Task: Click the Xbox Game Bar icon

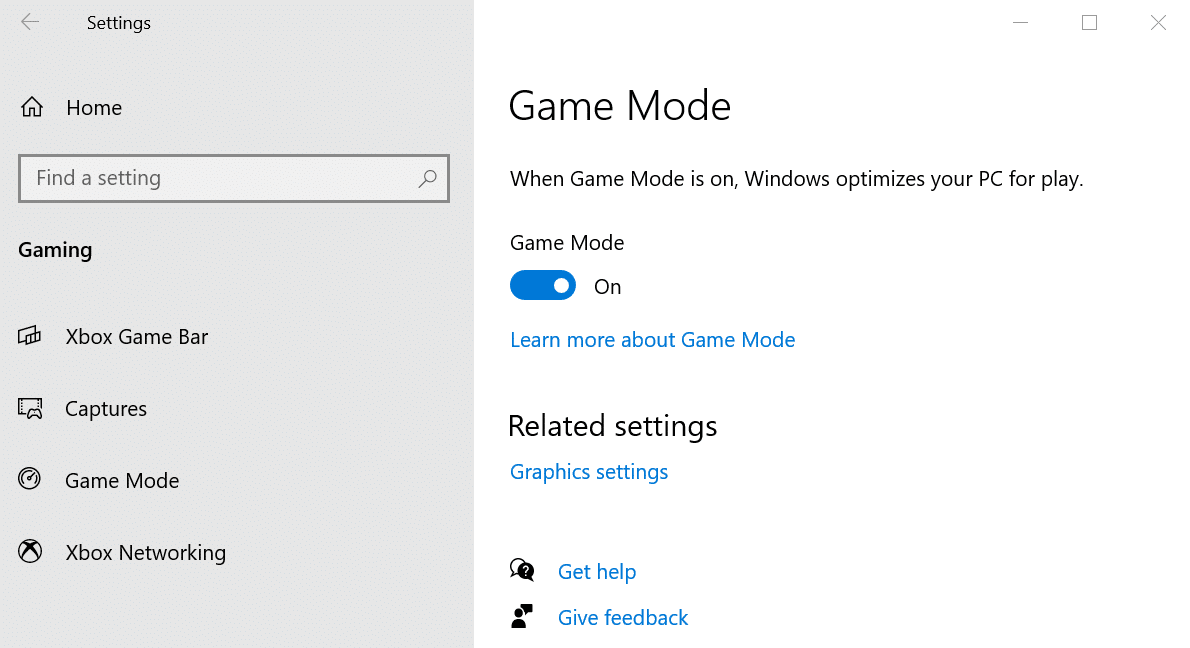Action: click(30, 335)
